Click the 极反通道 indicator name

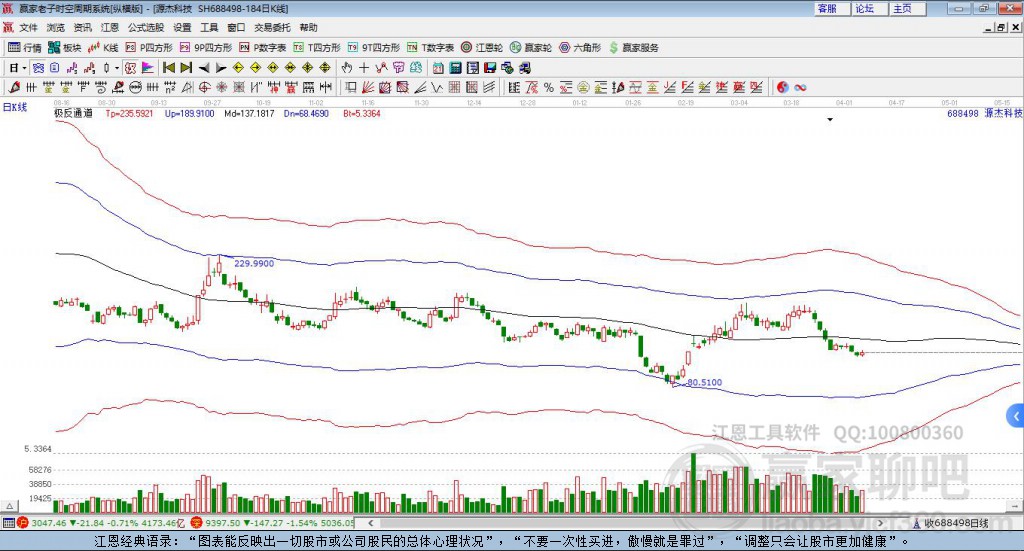point(73,113)
